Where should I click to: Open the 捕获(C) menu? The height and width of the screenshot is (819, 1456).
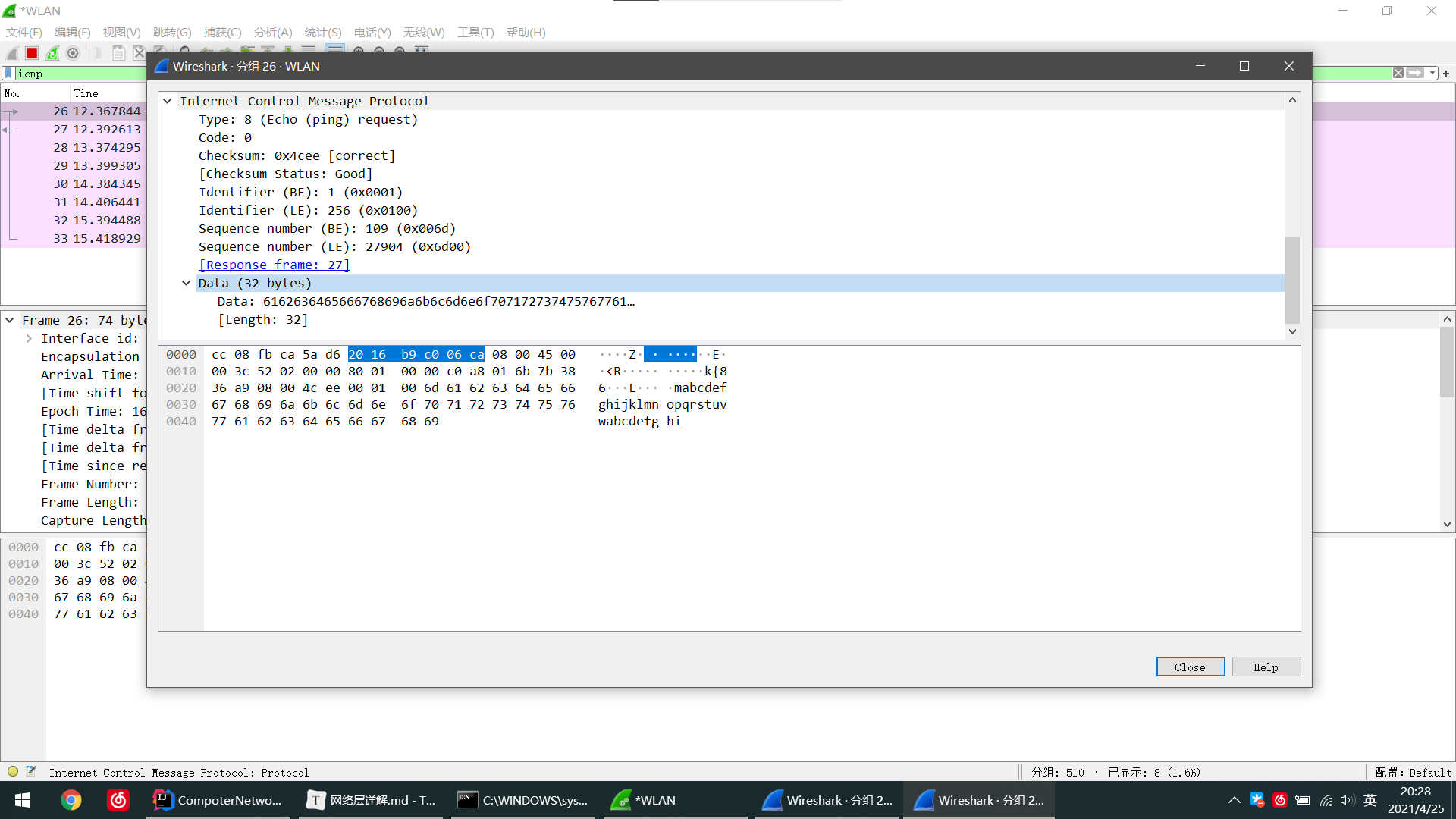[x=222, y=32]
